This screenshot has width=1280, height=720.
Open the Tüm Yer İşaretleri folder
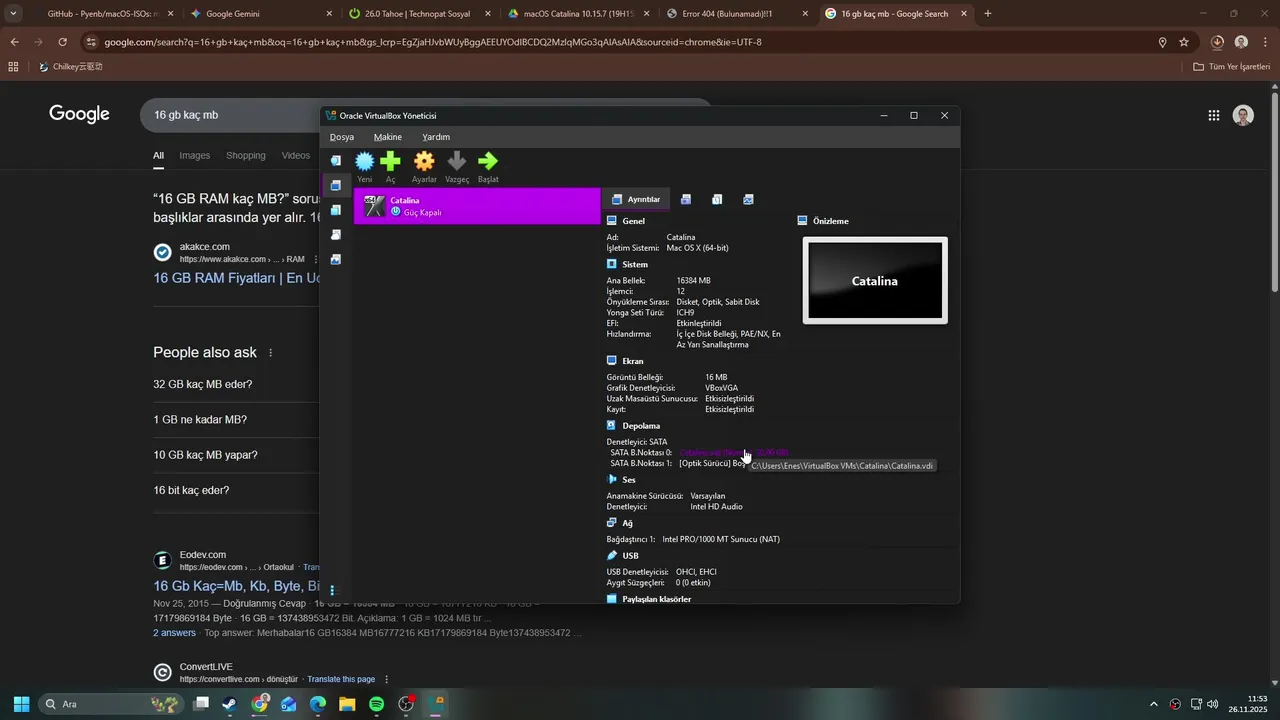[1232, 67]
